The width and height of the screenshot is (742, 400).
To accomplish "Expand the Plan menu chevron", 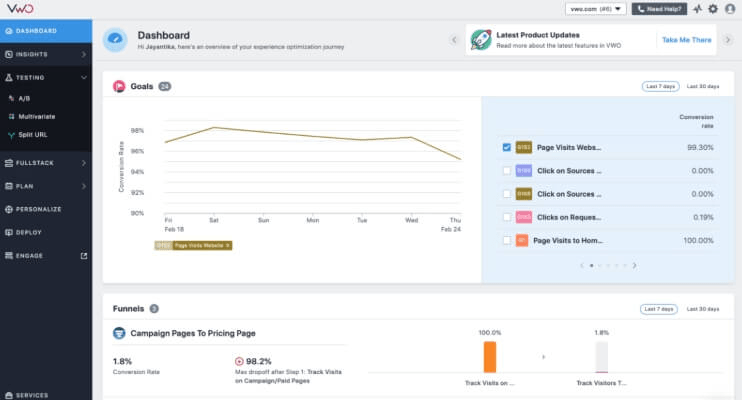I will click(x=84, y=186).
